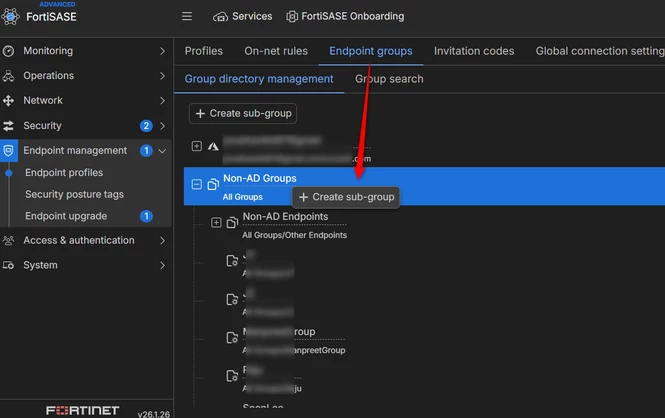Click the Endpoint upgrade badge showing 1
Image resolution: width=665 pixels, height=418 pixels.
point(146,216)
